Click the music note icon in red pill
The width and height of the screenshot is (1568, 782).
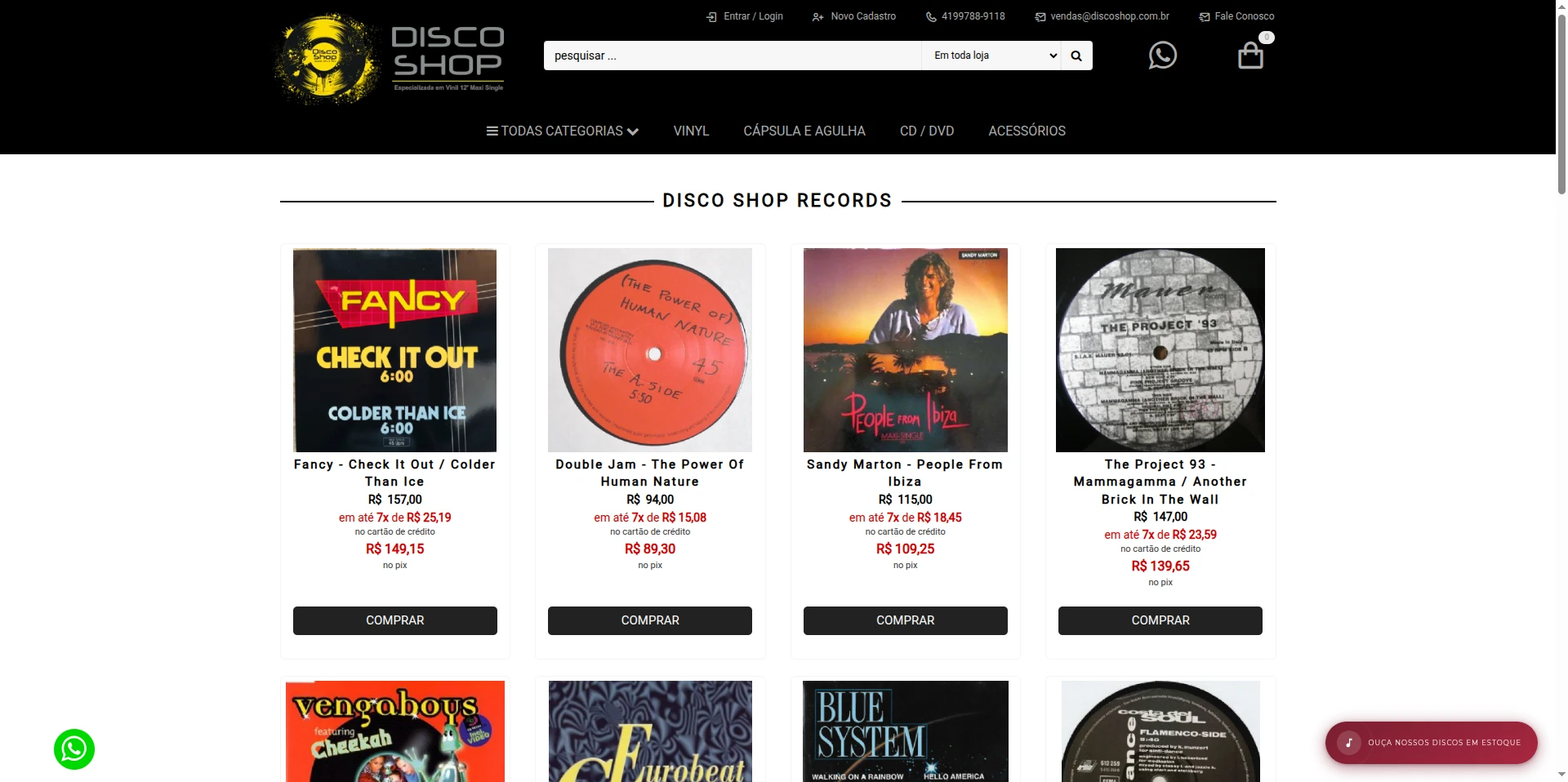click(x=1349, y=743)
